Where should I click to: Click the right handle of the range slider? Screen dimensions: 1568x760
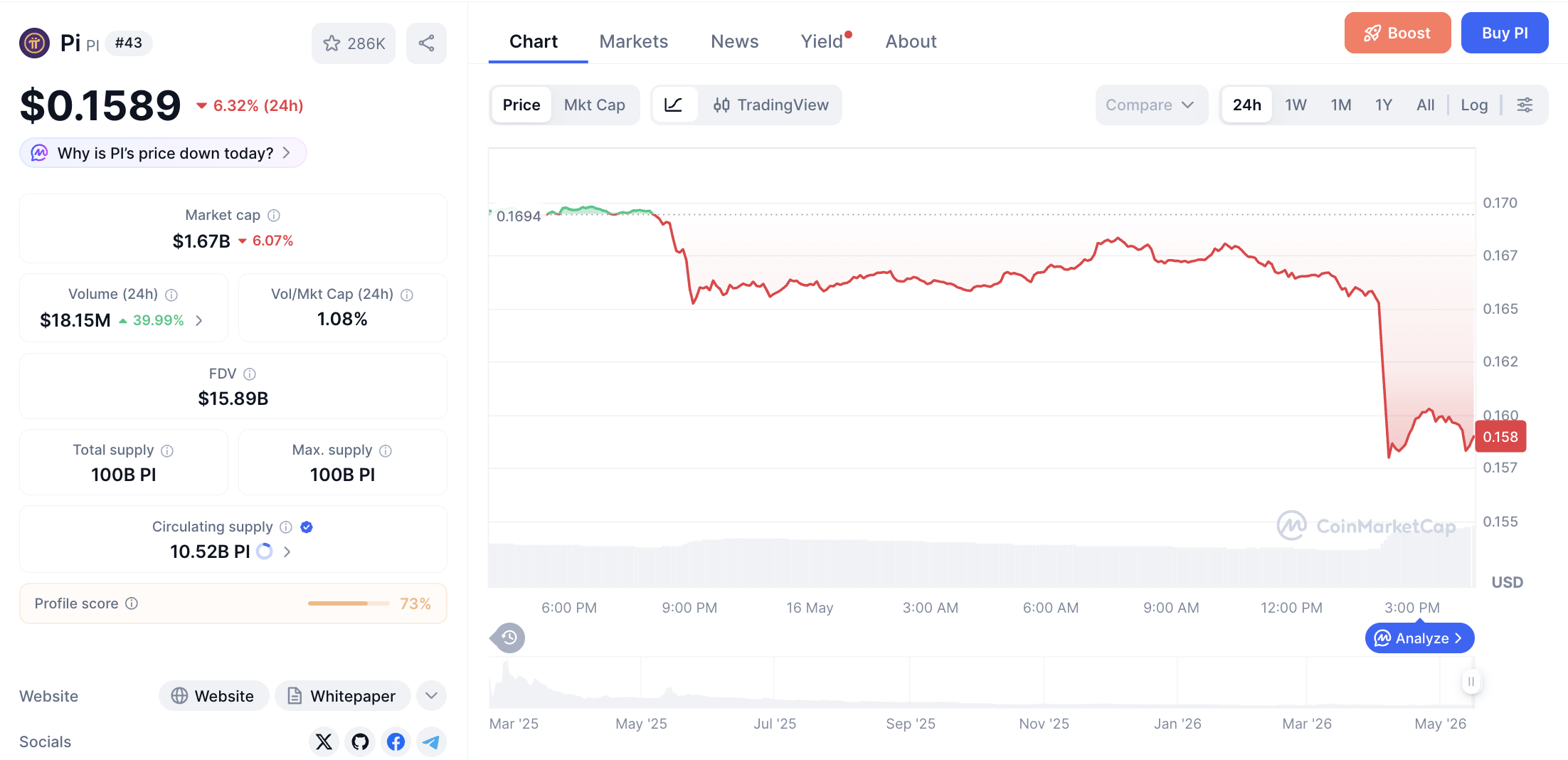(1471, 682)
